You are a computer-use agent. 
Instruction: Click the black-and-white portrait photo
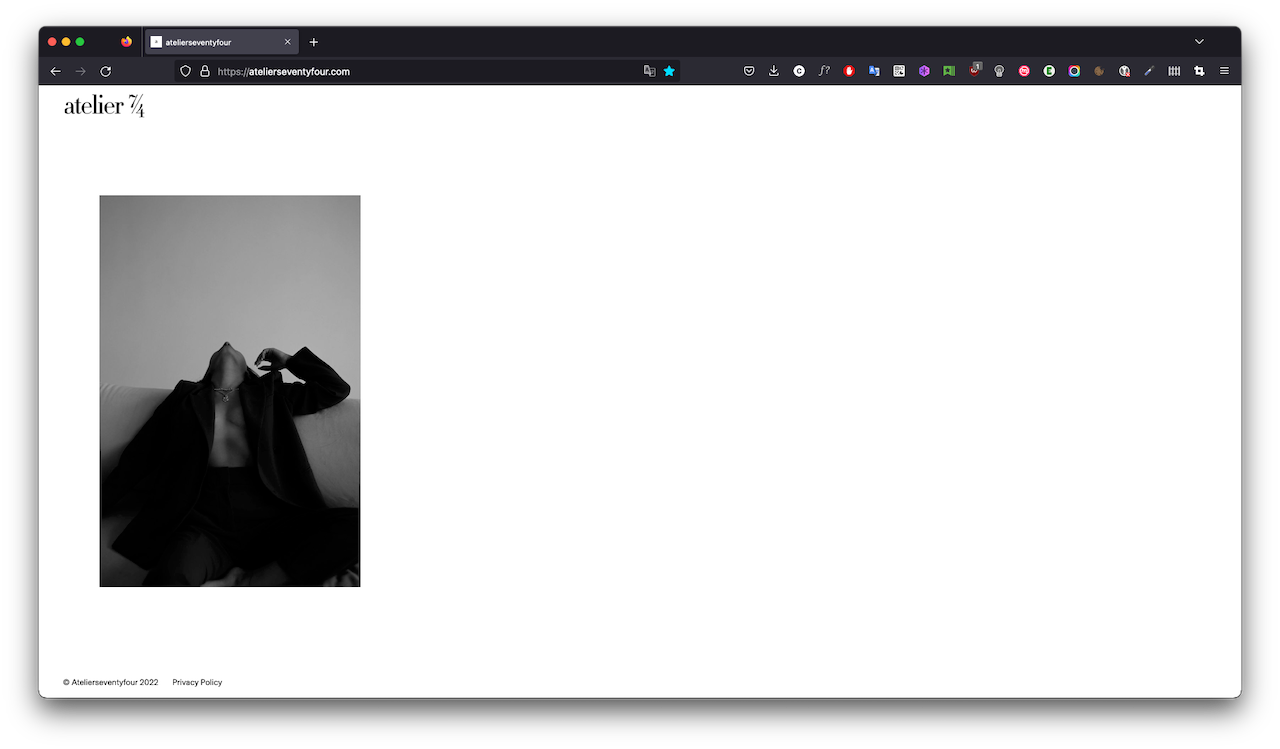point(230,390)
